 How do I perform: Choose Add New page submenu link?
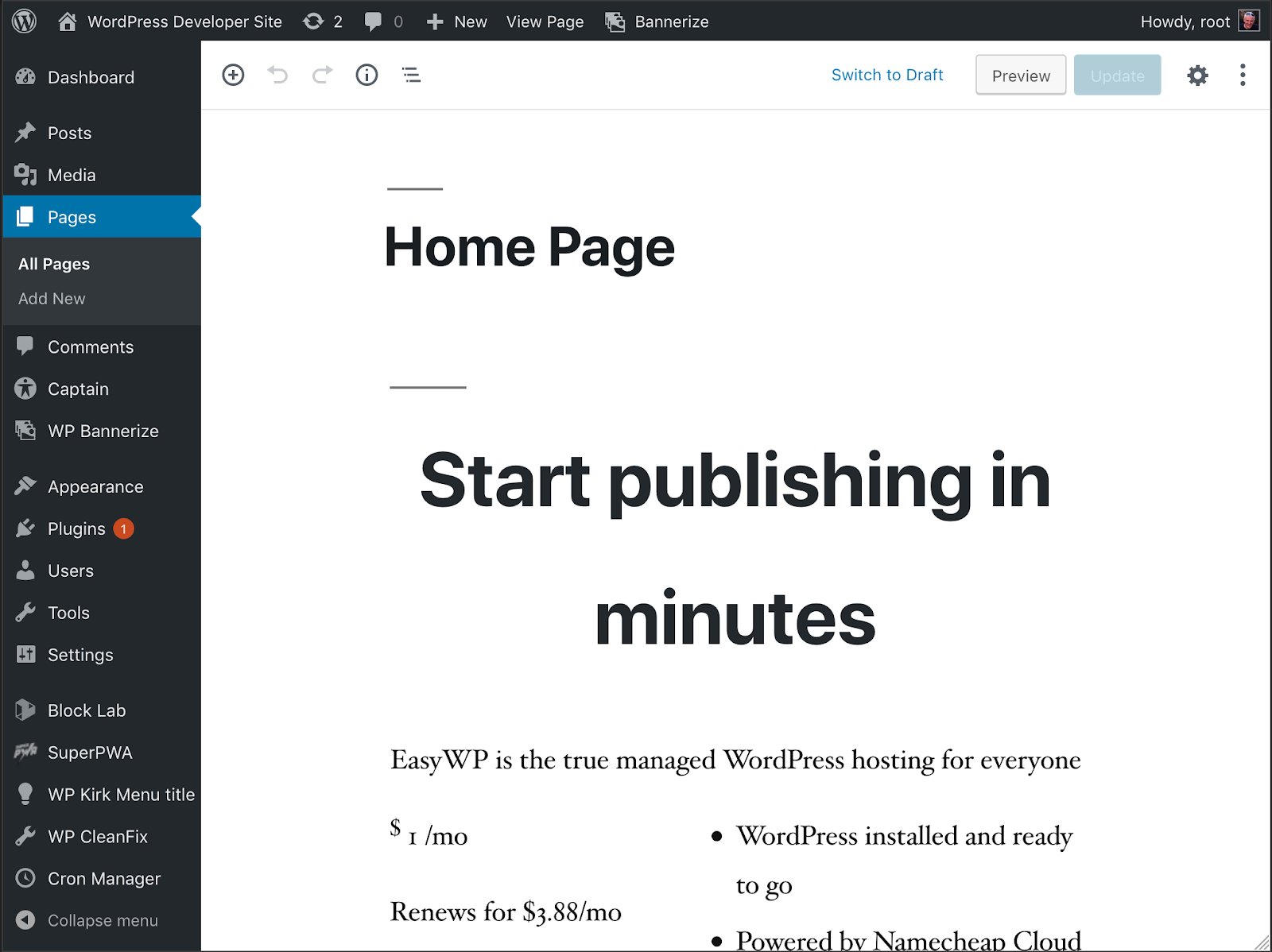coord(52,299)
